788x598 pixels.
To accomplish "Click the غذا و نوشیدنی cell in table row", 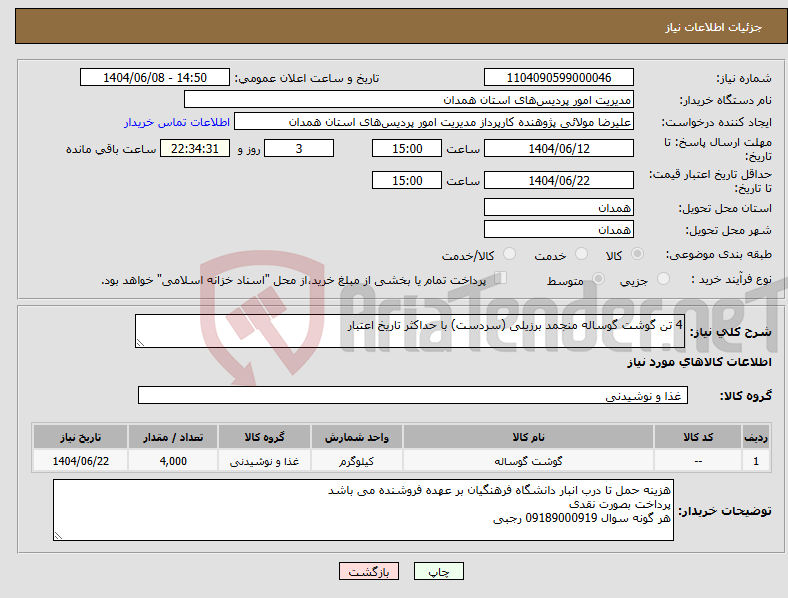I will pos(264,461).
